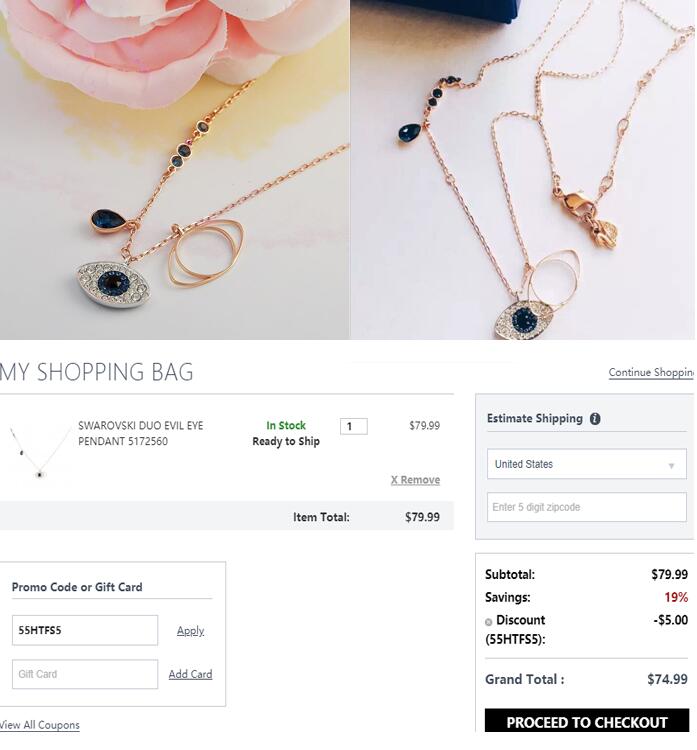Click the quantity box showing 1
Viewport: 697px width, 750px height.
point(354,426)
